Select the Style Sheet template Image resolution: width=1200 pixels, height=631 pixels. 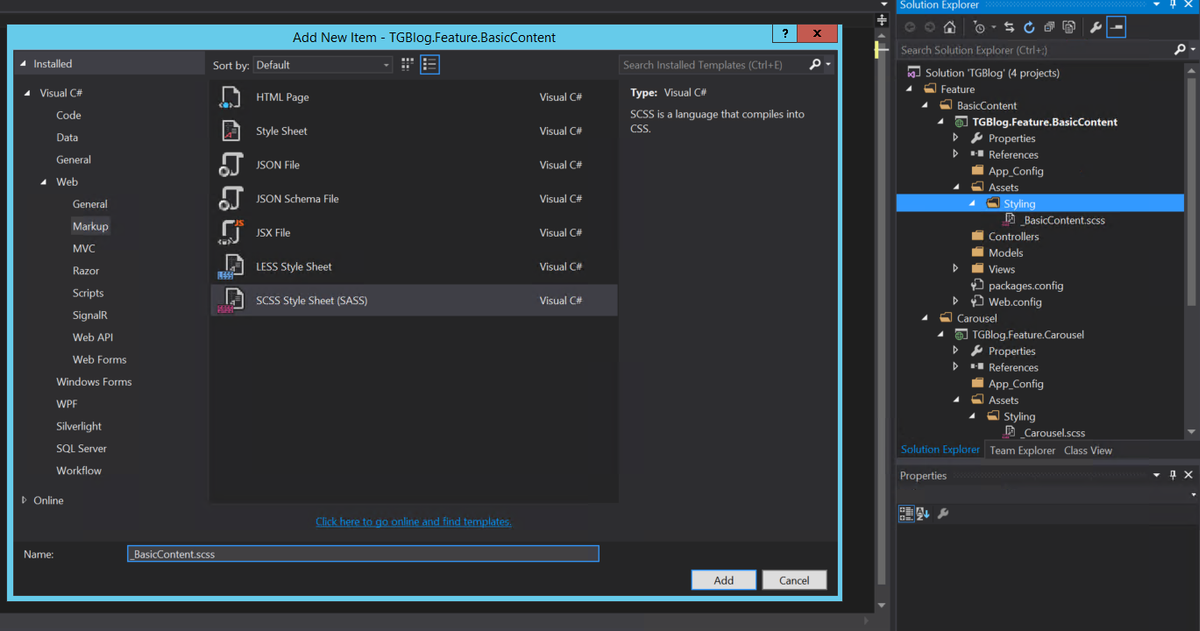[x=413, y=131]
